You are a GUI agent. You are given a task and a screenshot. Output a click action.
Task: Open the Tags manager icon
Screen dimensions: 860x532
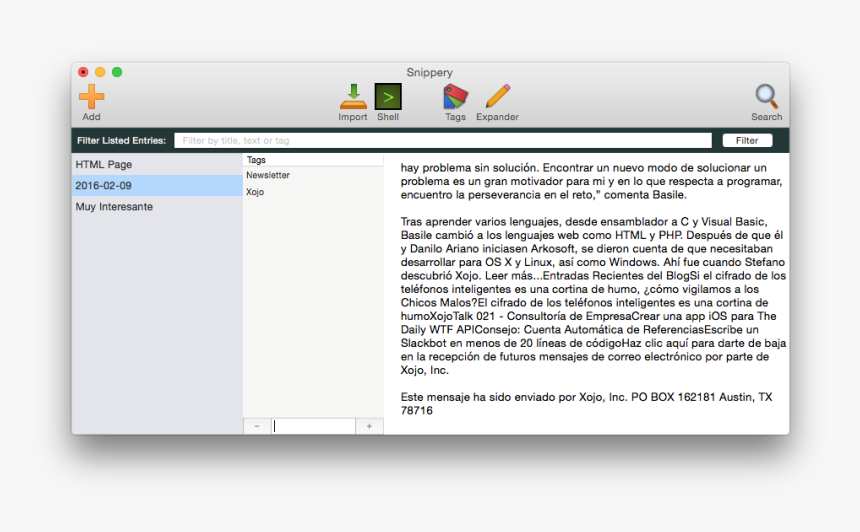coord(455,97)
